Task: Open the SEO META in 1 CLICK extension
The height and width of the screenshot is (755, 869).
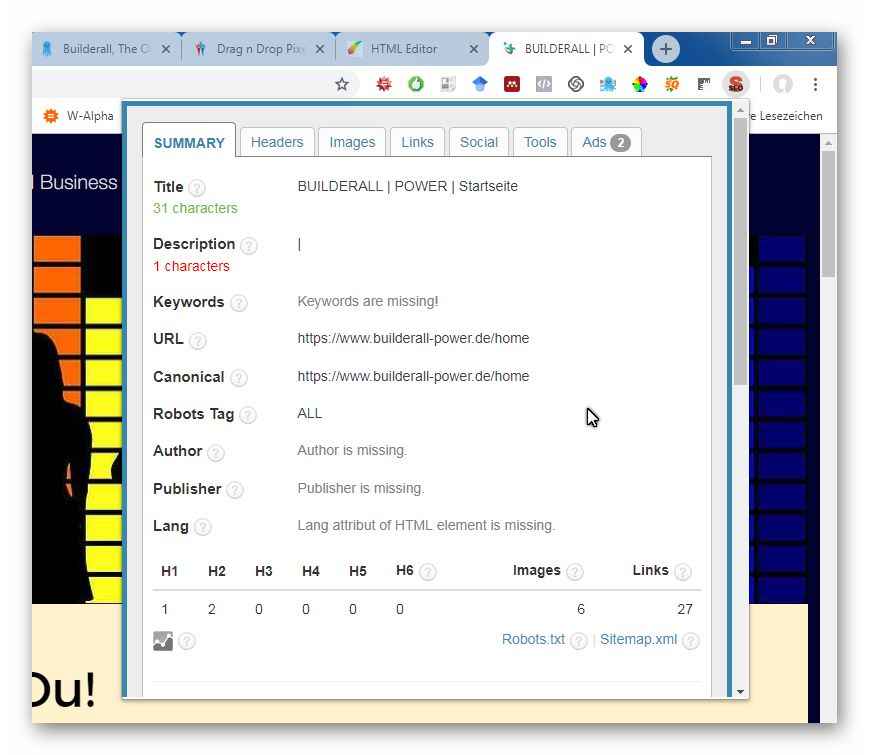Action: [736, 84]
